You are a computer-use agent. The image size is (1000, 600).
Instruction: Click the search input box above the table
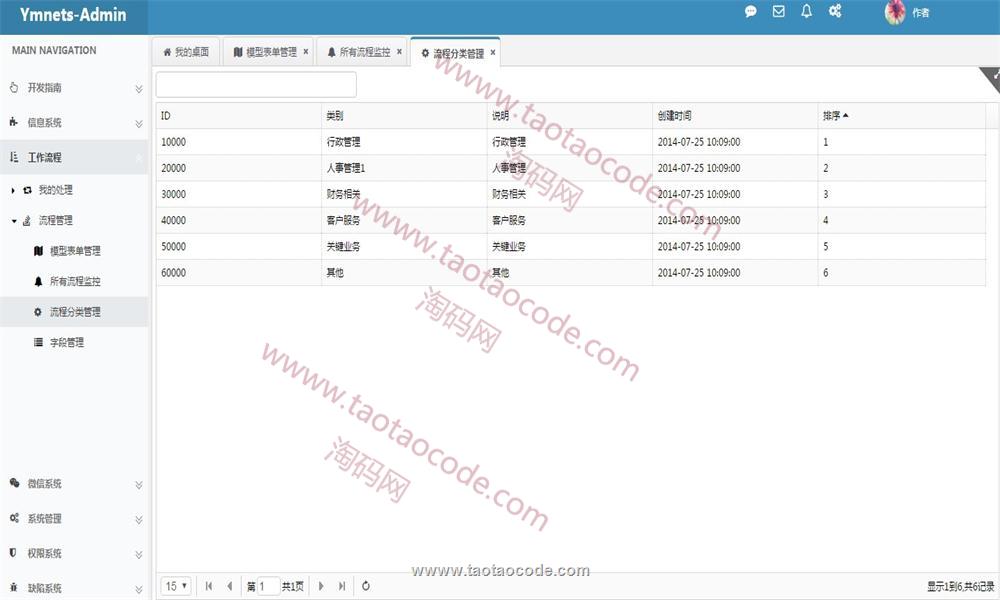tap(256, 85)
